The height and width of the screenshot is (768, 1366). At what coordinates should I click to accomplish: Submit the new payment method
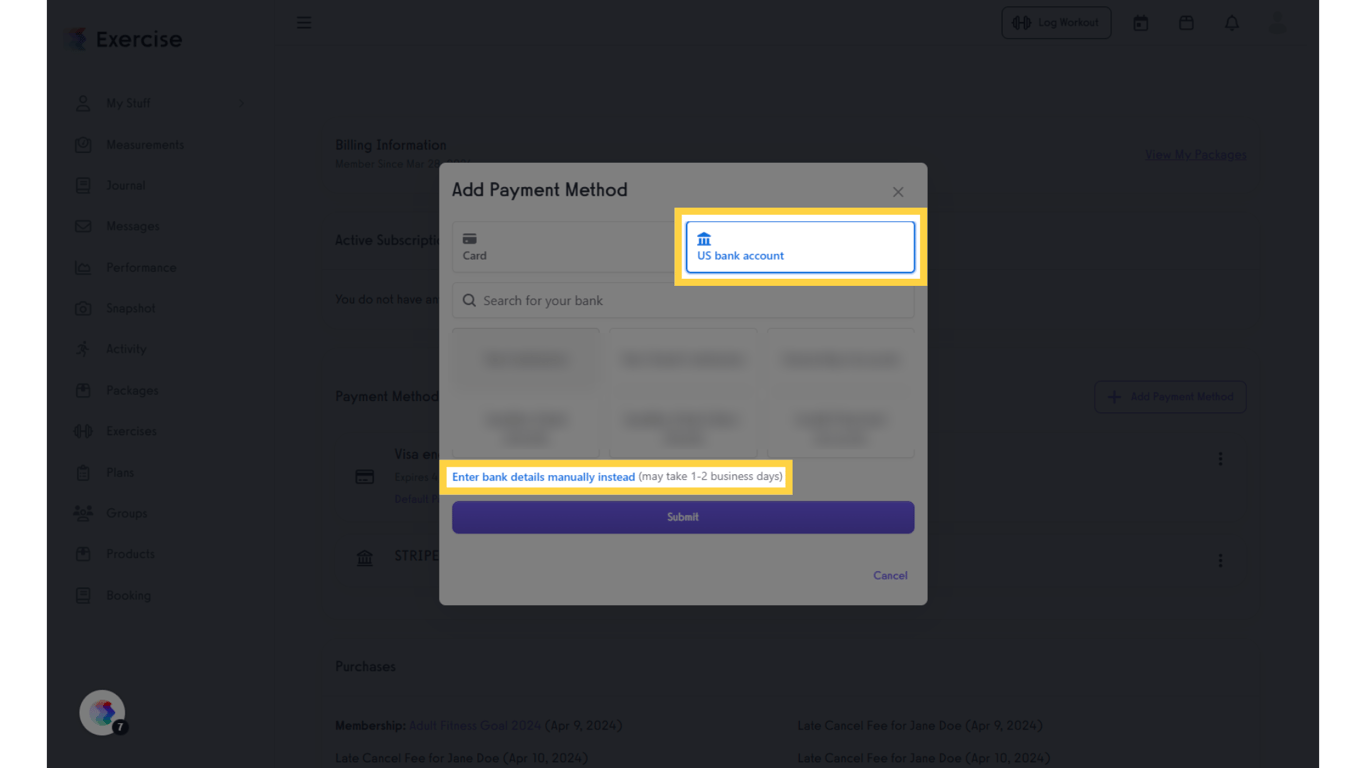[x=683, y=517]
